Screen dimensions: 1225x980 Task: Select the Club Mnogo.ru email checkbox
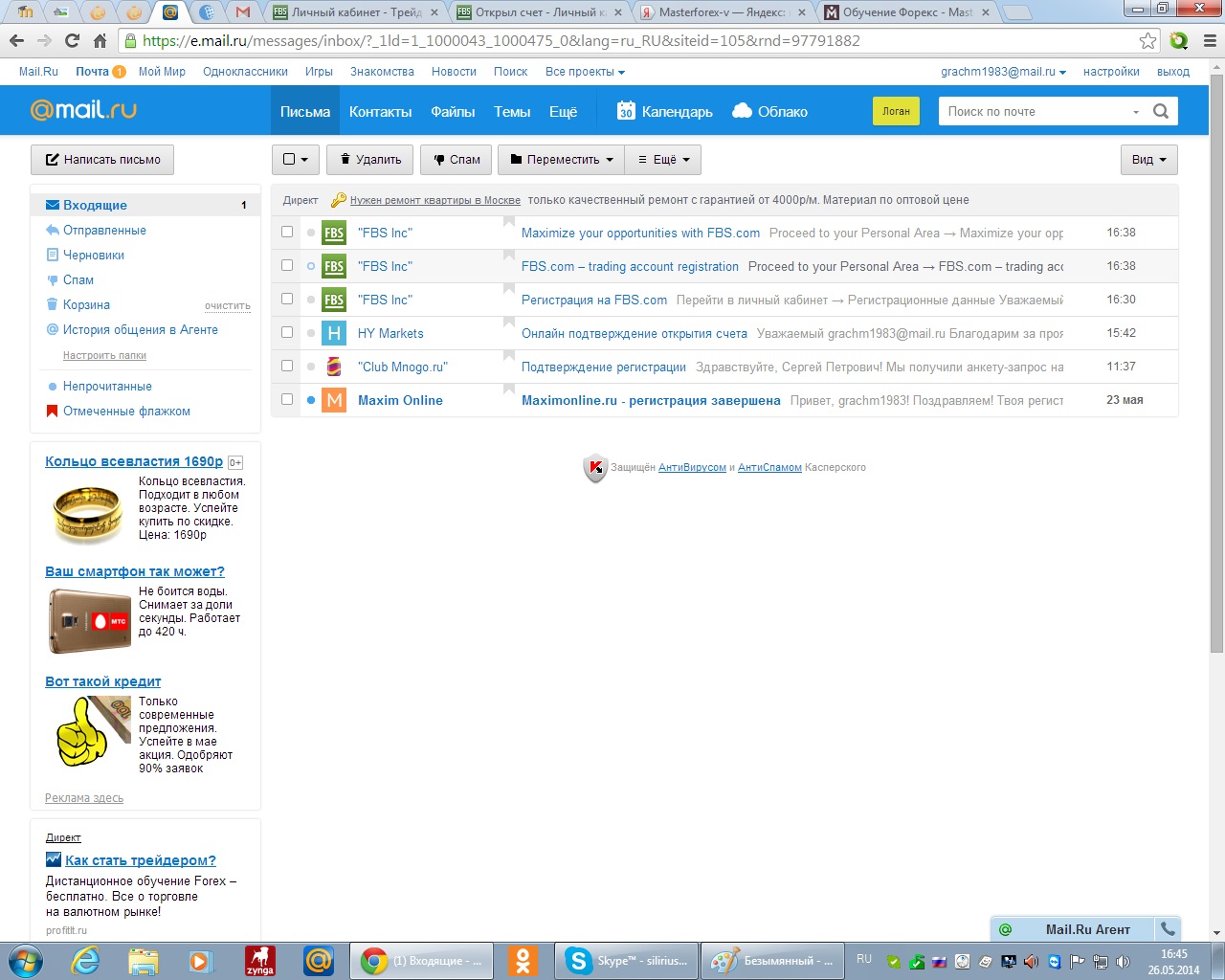287,366
